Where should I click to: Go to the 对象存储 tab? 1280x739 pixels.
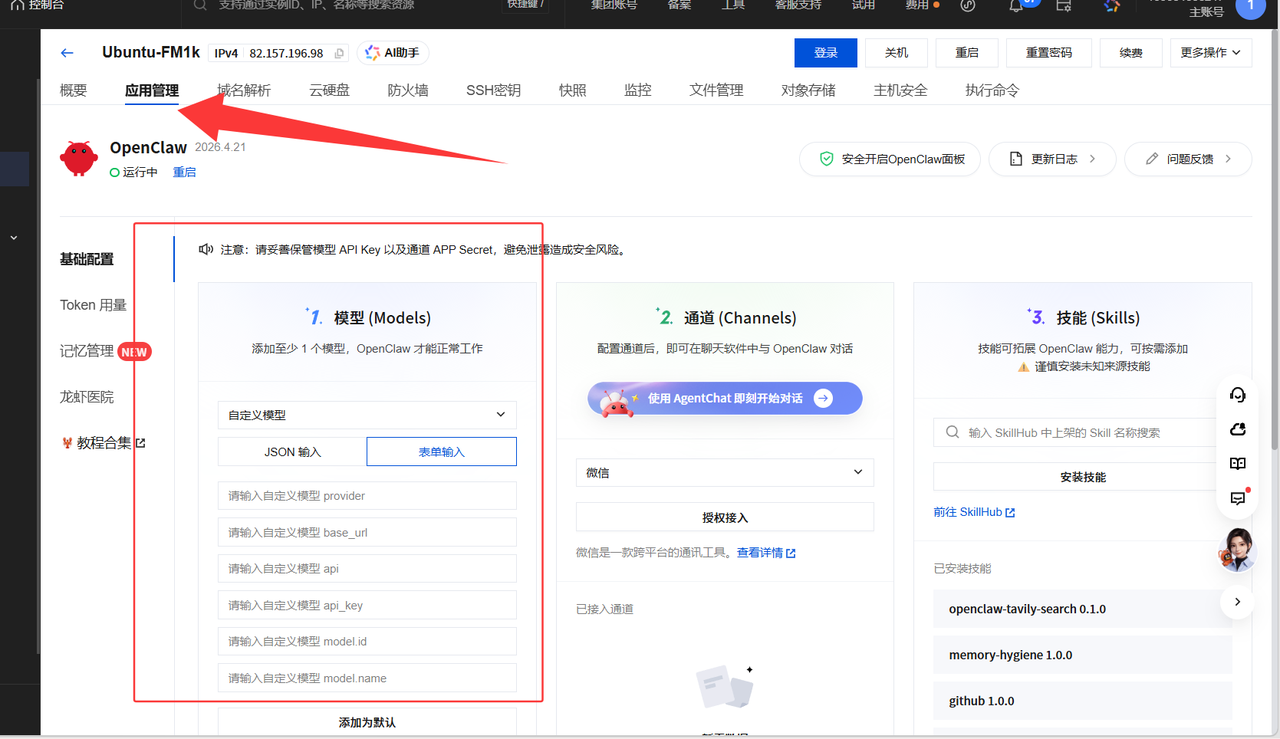pos(808,90)
